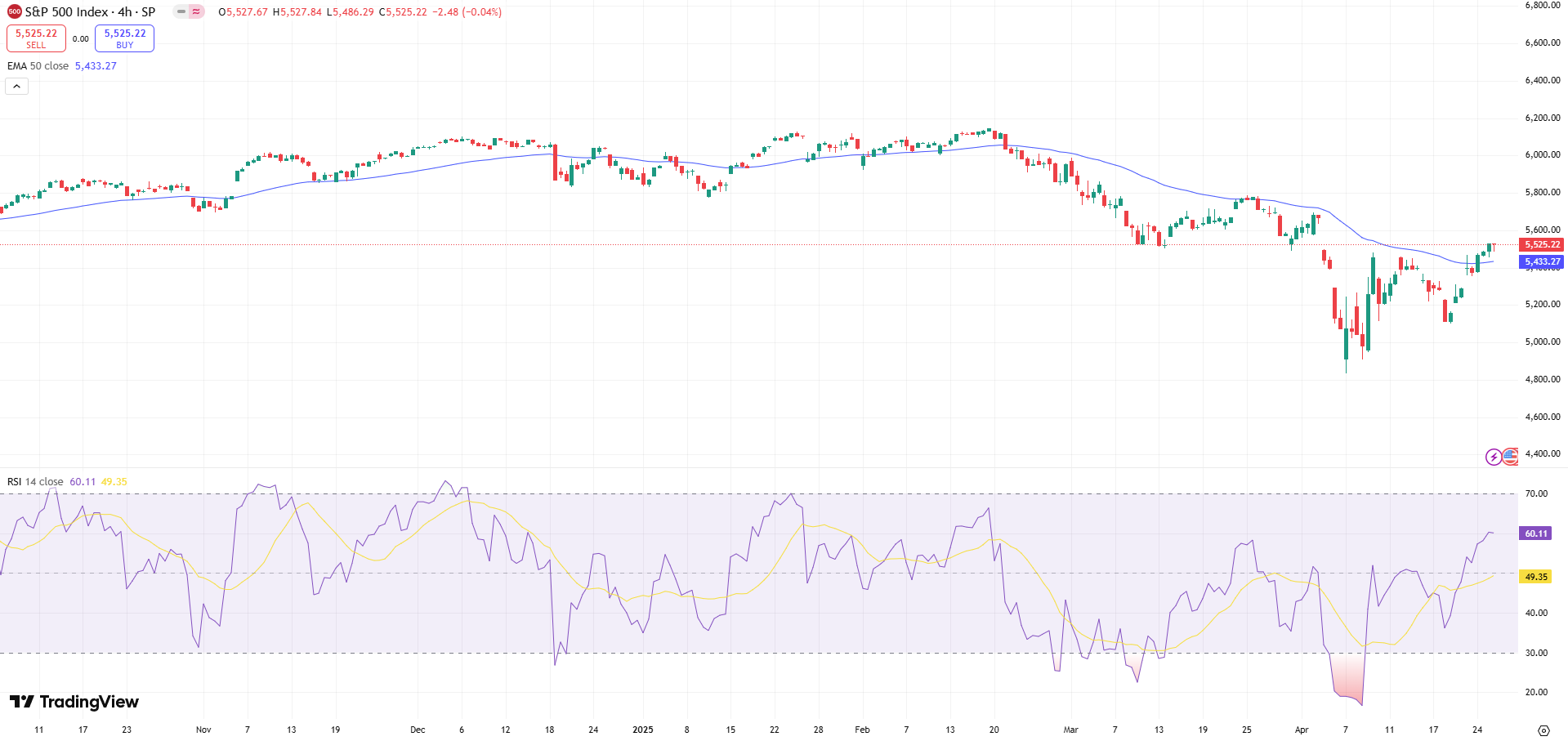Viewport: 1568px width, 741px height.
Task: Click the 0.00 spread value between Sell and Buy
Action: [x=81, y=38]
